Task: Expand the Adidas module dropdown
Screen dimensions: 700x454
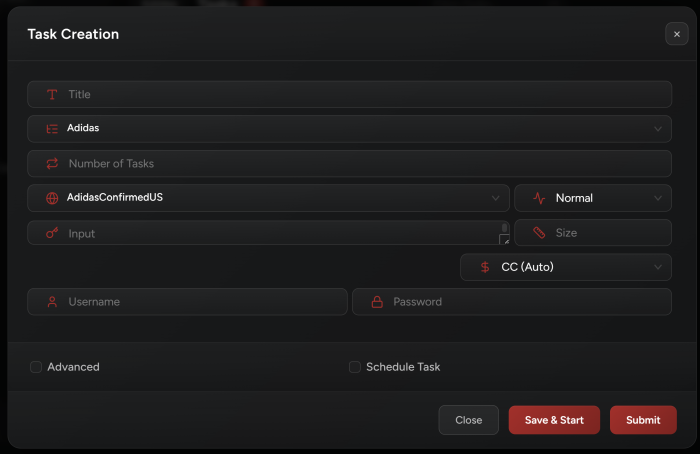Action: pyautogui.click(x=350, y=129)
